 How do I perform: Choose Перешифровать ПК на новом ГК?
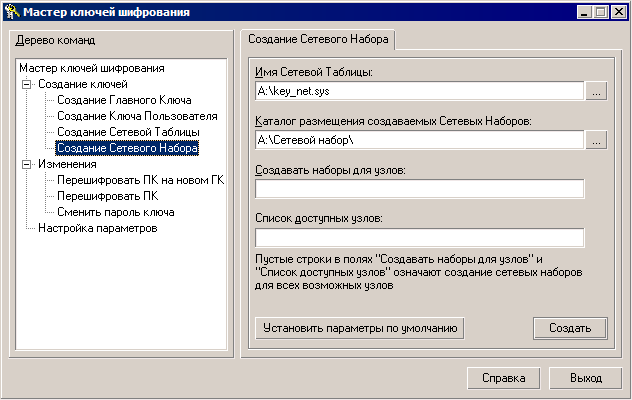click(140, 180)
